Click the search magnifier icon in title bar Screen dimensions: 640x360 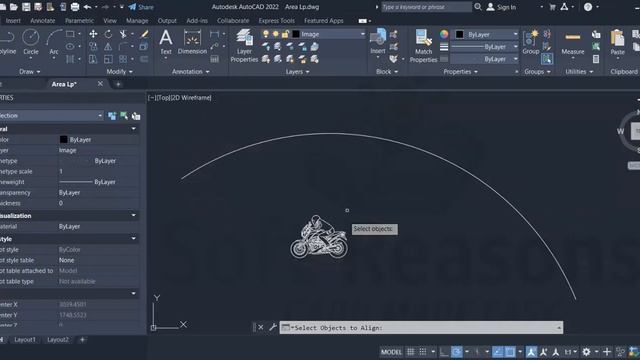(478, 7)
